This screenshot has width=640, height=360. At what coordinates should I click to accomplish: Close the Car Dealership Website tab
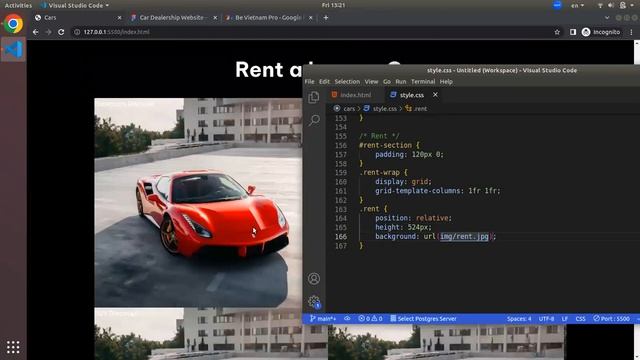click(x=215, y=18)
